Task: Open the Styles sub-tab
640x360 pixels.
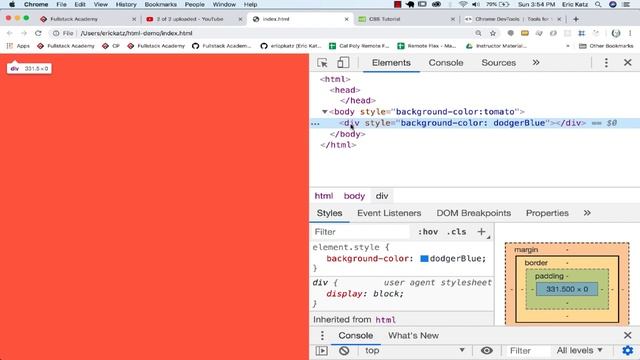Action: [x=329, y=213]
